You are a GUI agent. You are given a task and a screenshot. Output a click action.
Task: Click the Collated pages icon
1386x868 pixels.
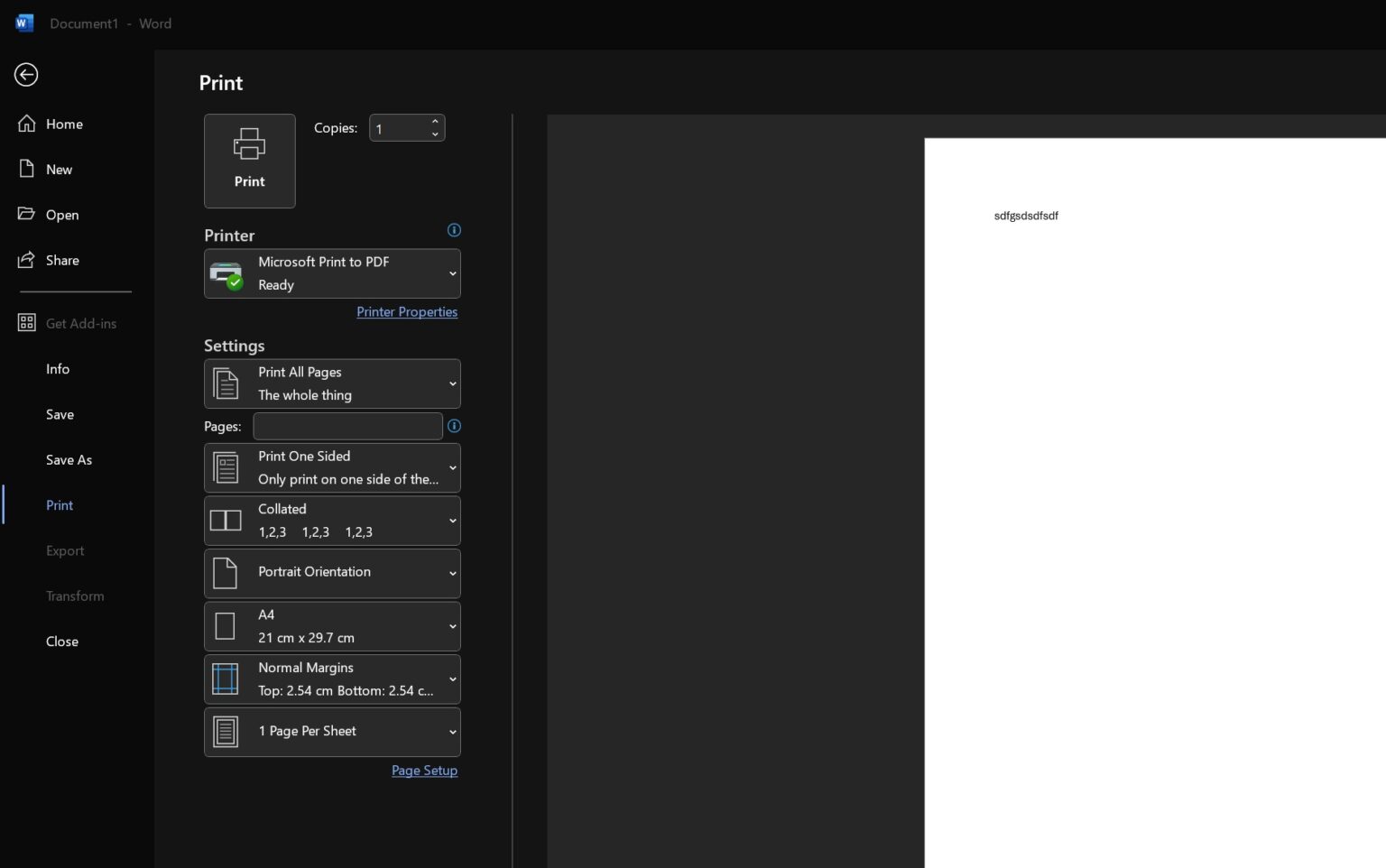pos(226,520)
